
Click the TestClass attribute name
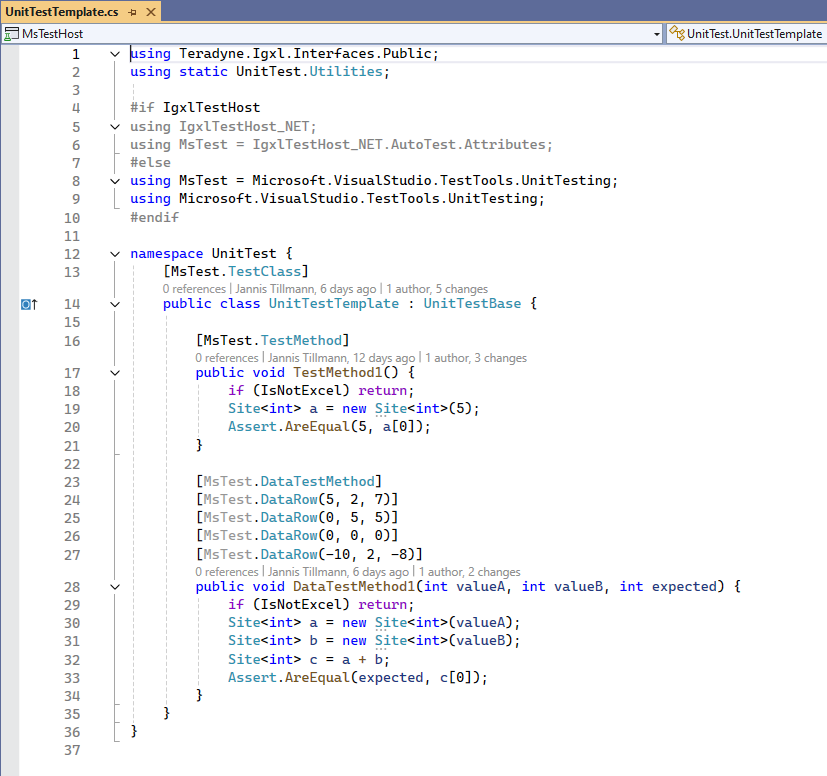264,272
